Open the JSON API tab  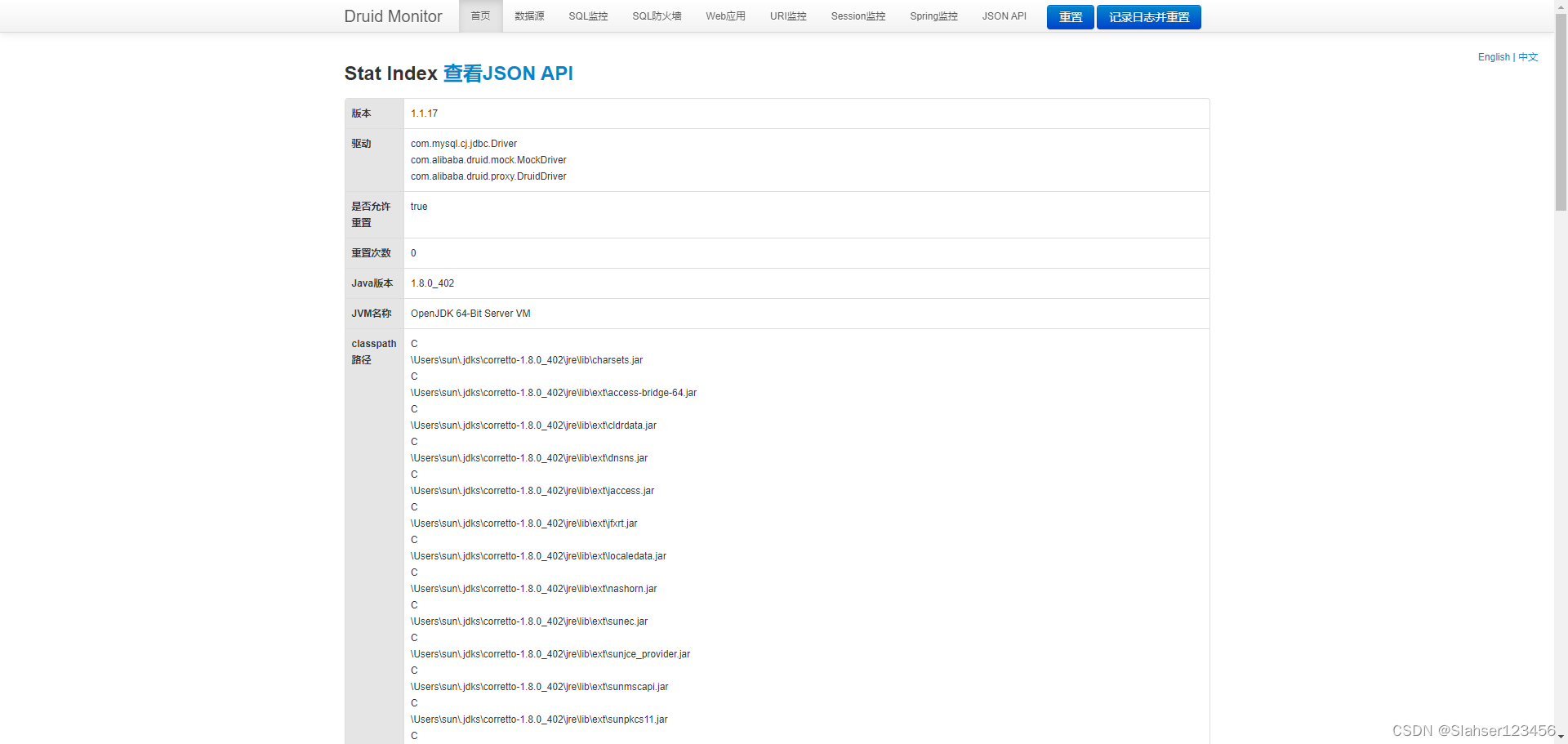click(x=1004, y=16)
